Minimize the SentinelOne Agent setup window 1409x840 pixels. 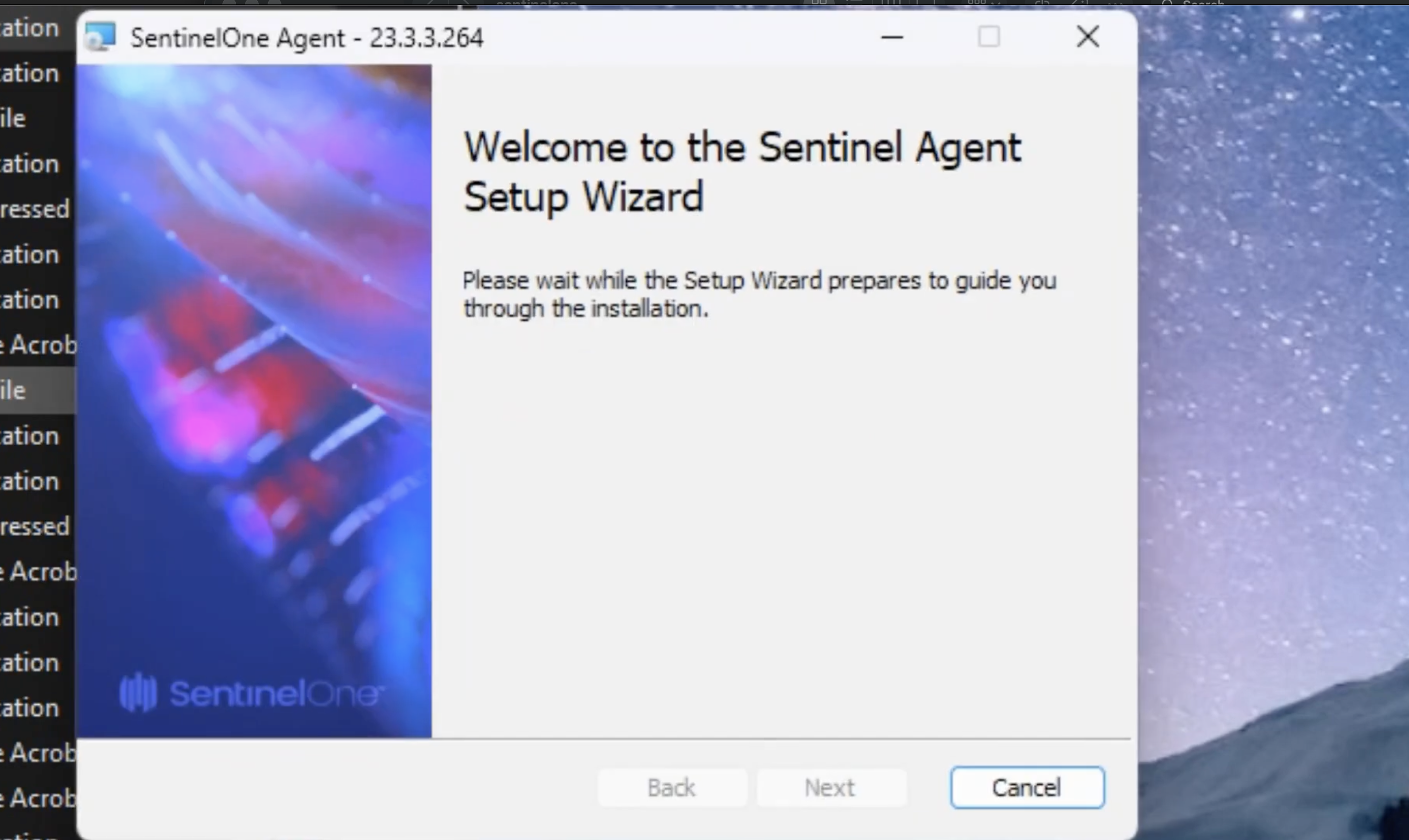pyautogui.click(x=891, y=37)
